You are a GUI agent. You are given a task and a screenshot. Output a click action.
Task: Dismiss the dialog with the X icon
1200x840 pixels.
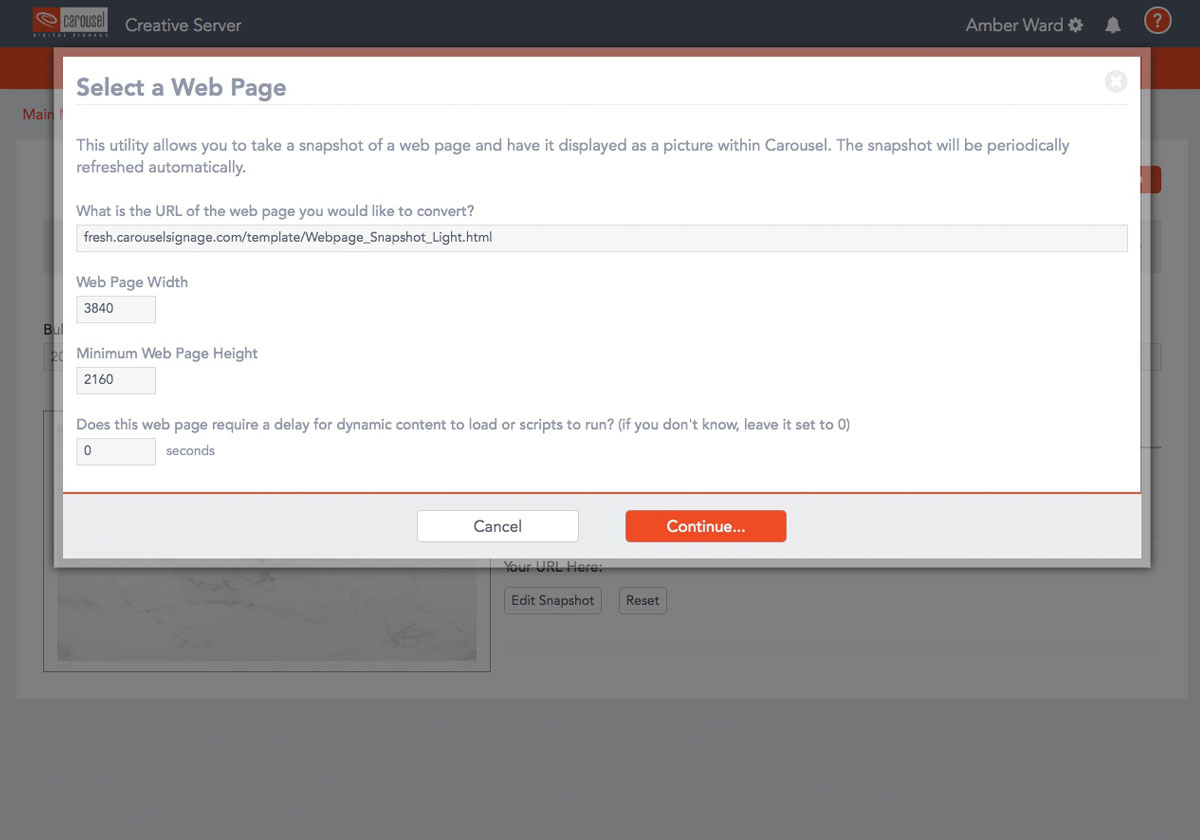(1116, 82)
